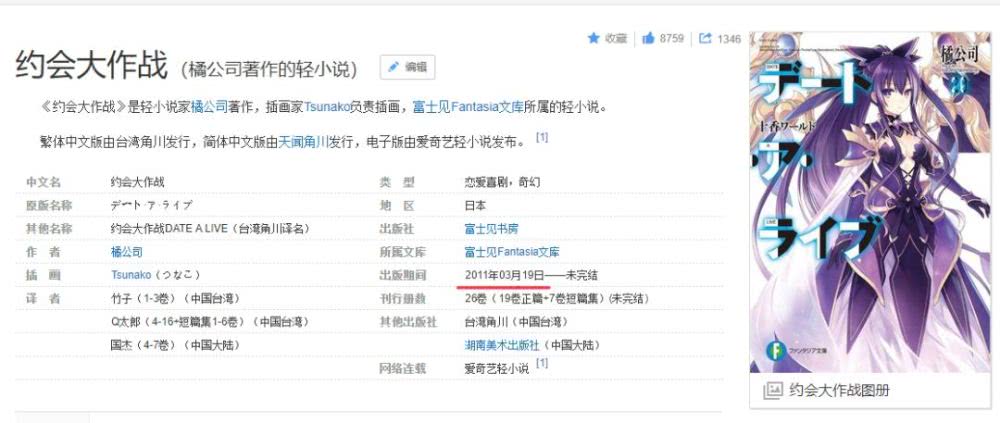Click the 地区 value 日本

click(475, 205)
